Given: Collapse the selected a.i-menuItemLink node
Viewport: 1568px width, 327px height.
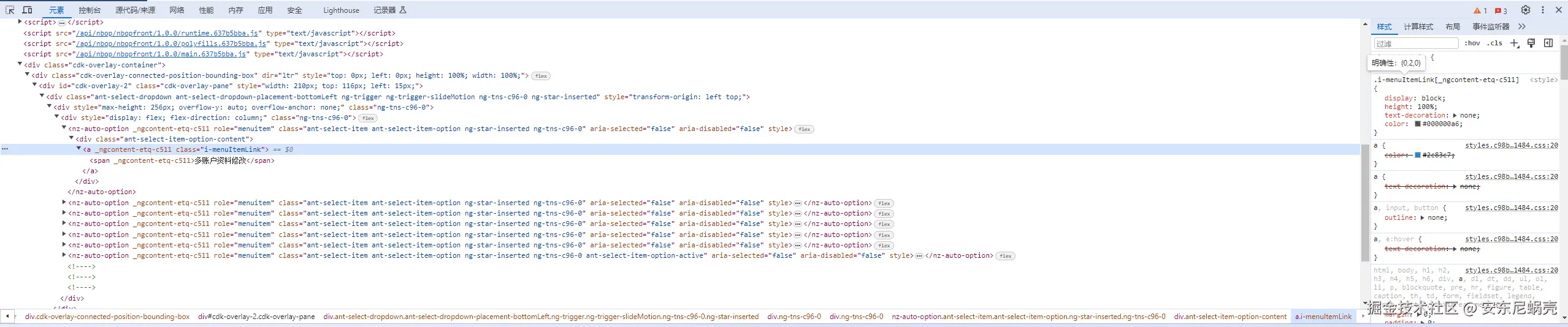Looking at the screenshot, I should tap(78, 149).
